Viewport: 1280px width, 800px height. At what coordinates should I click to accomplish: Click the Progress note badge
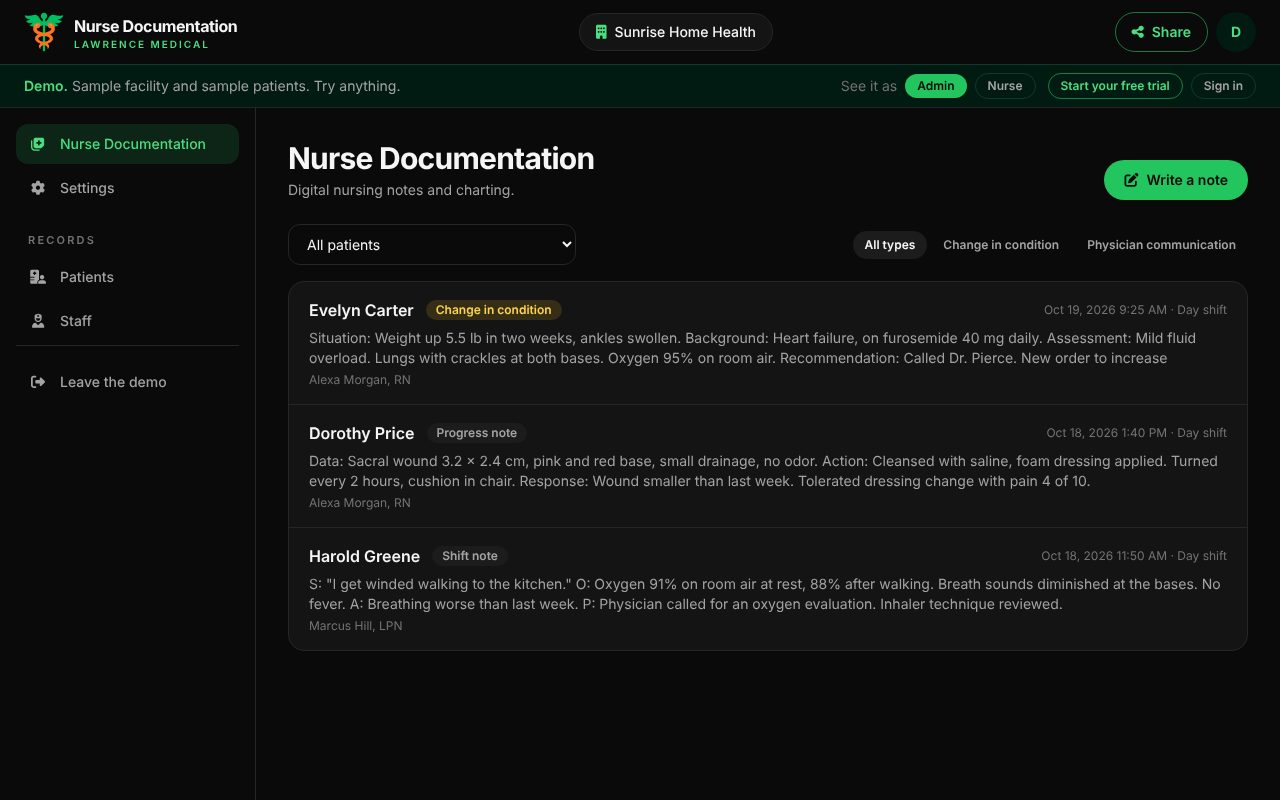click(477, 433)
